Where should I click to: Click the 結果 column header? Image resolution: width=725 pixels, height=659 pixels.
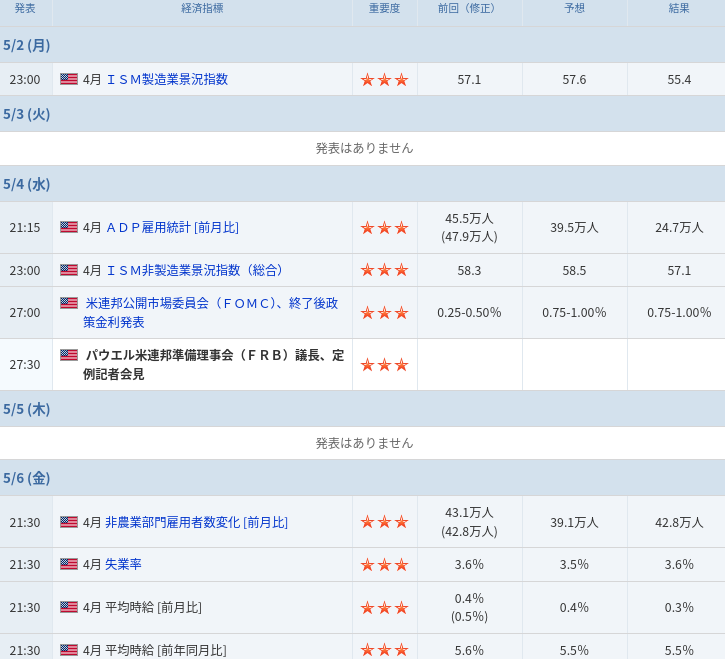tap(679, 8)
